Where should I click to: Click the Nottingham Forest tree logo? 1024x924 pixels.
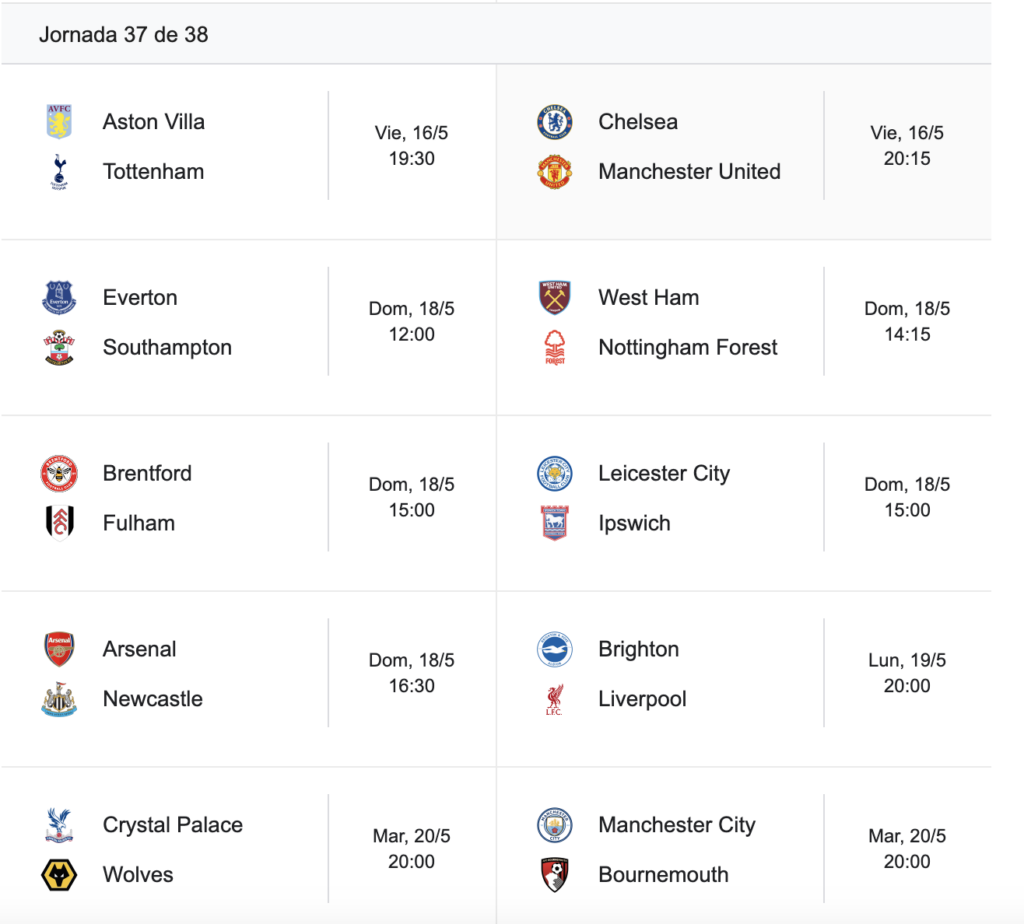pos(554,347)
